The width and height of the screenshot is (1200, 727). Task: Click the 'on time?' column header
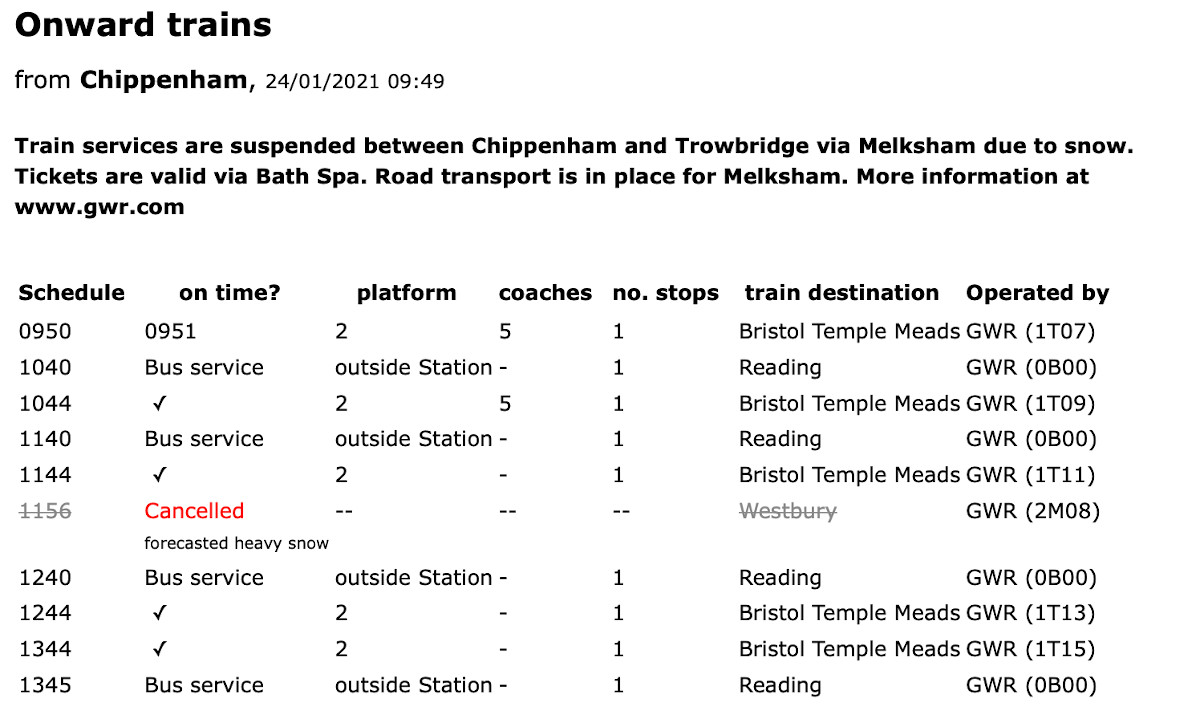(x=230, y=293)
